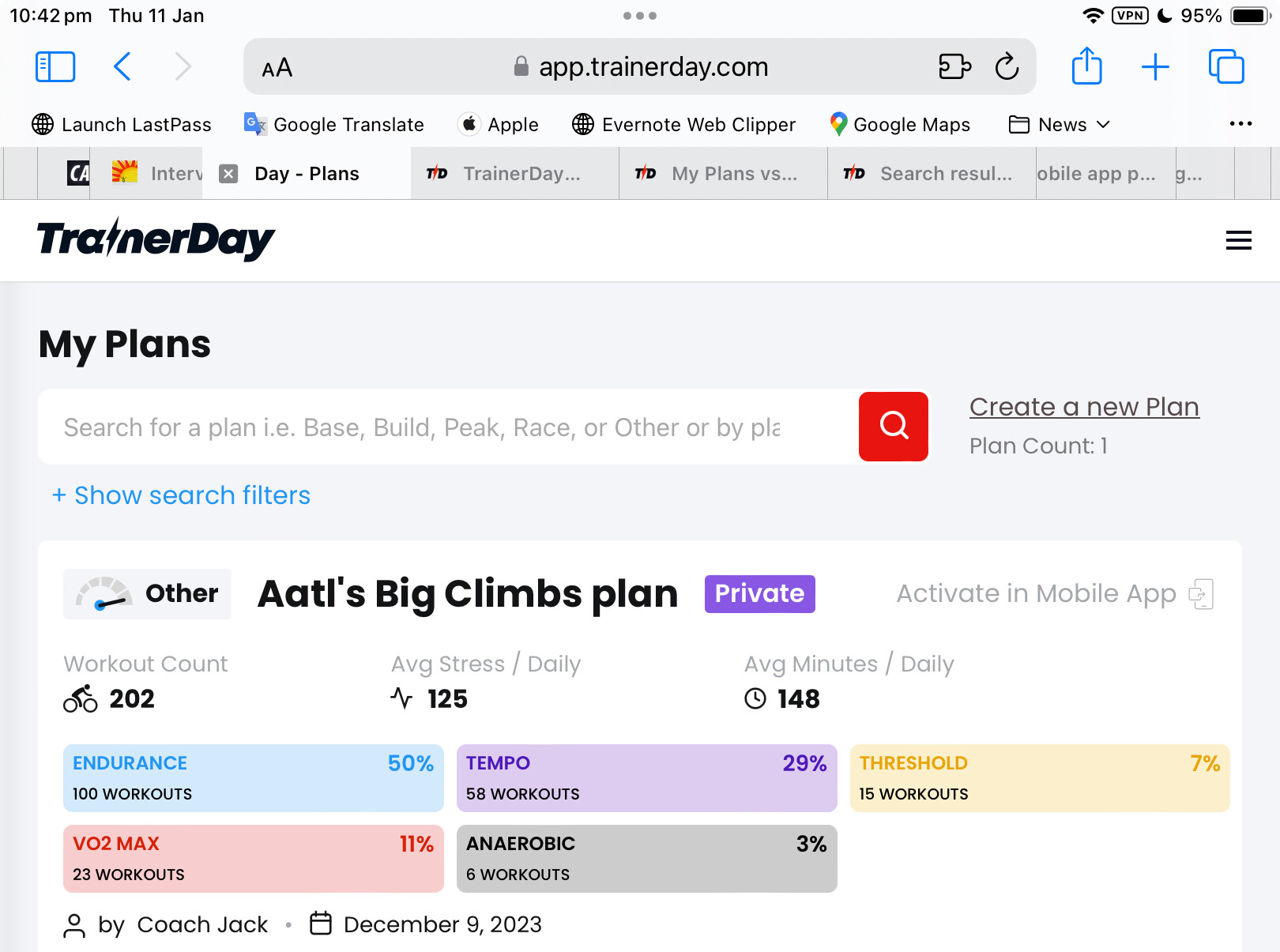Screen dimensions: 1280x952
Task: Select the VO2 Max 11% zone tile
Action: 254,859
